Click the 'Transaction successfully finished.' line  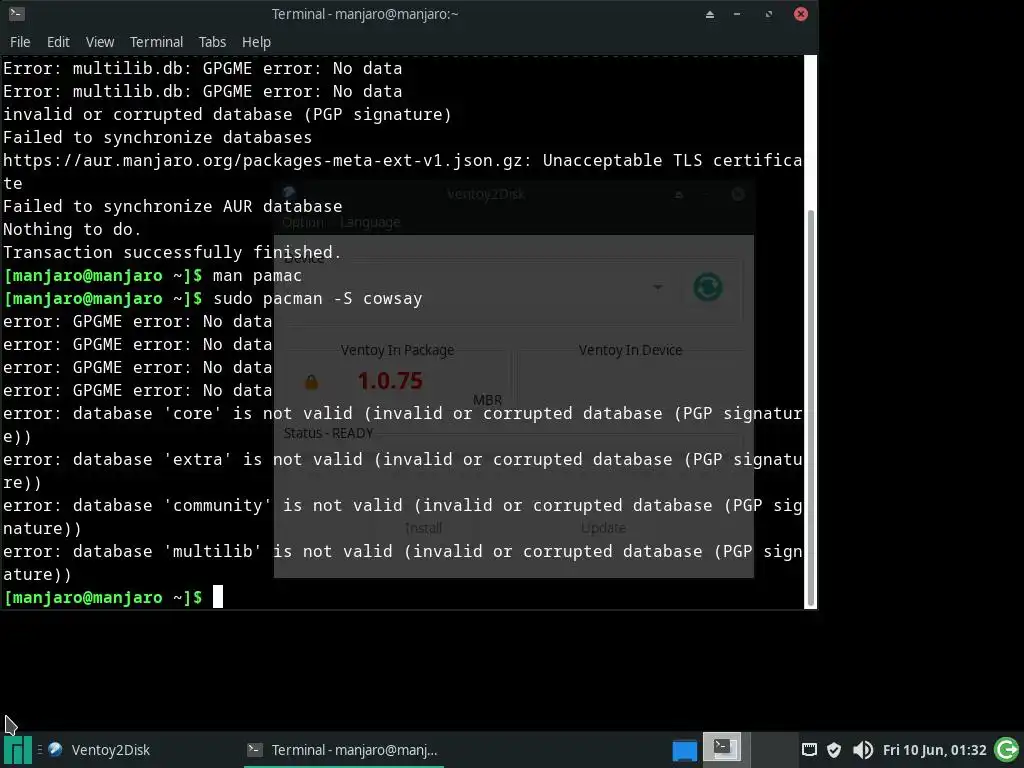(172, 253)
